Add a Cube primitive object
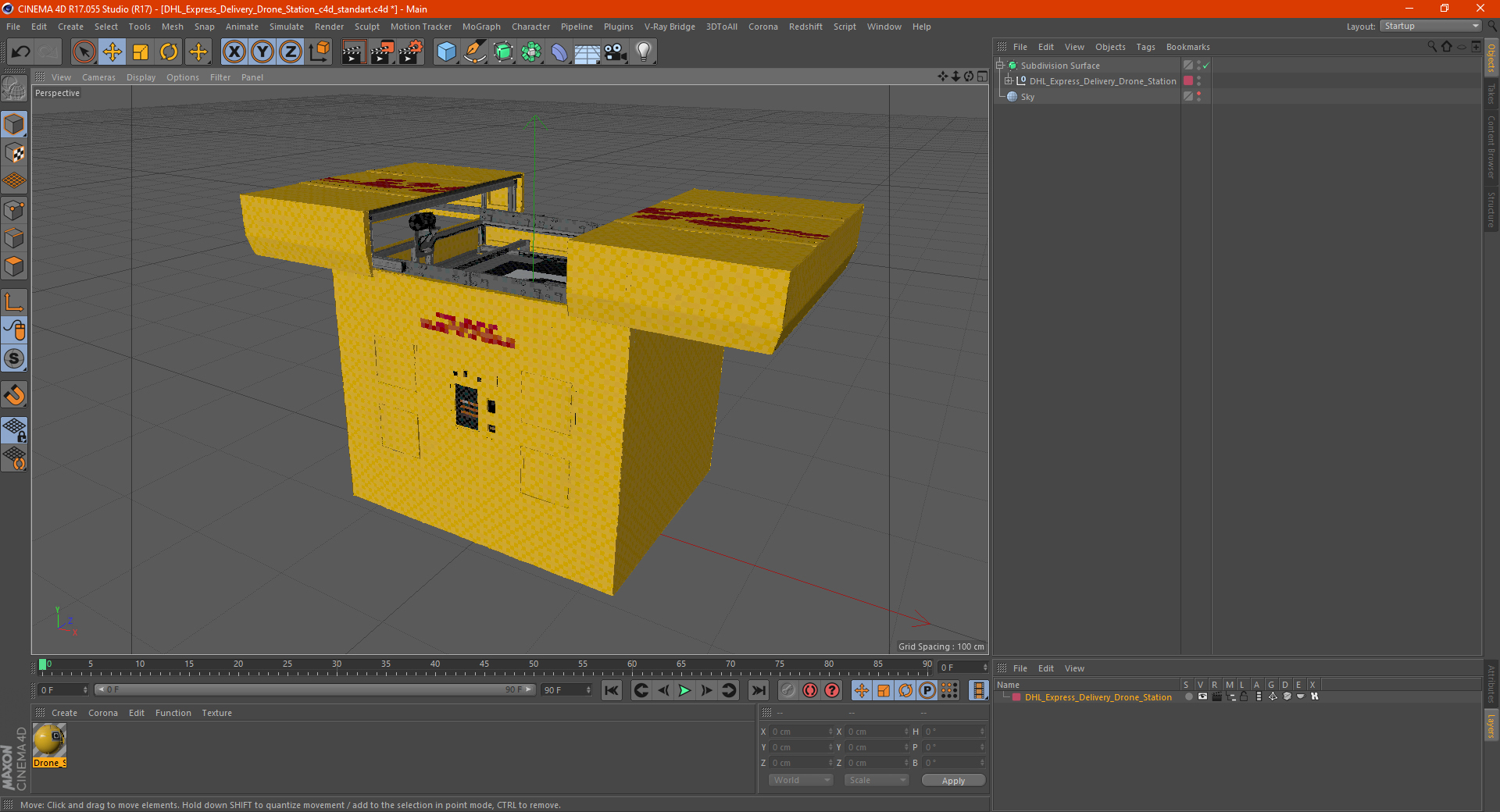This screenshot has height=812, width=1500. [x=446, y=52]
